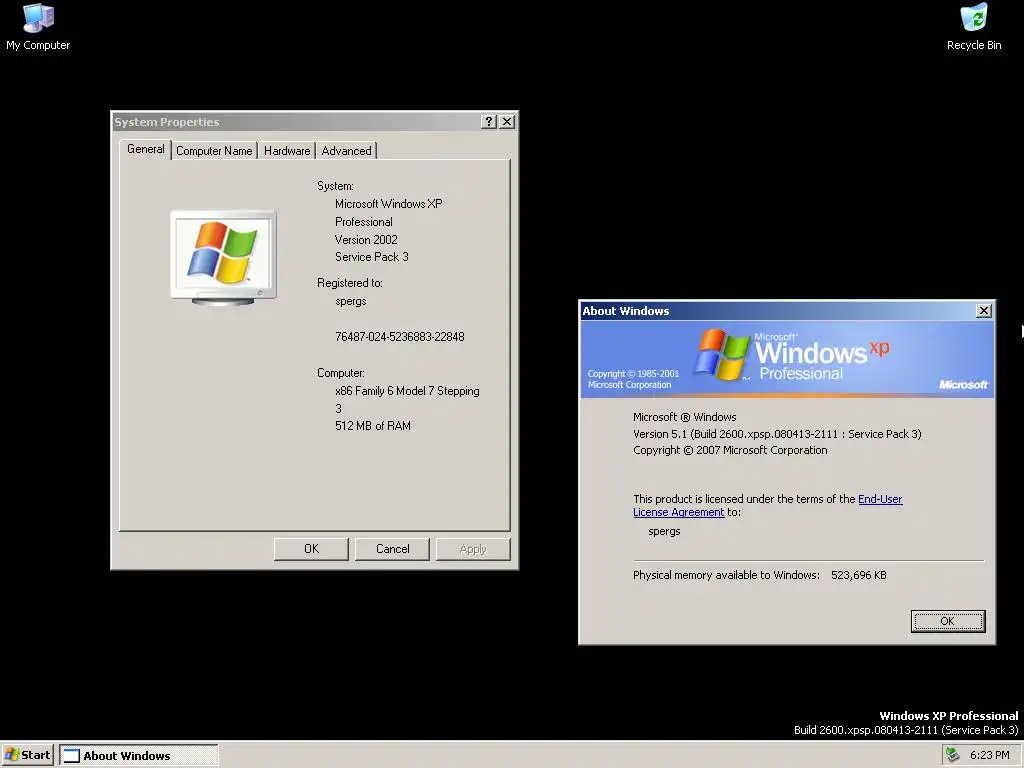Click 'Version 5.1 (Build 2600...' line in About Windows
Image resolution: width=1024 pixels, height=768 pixels.
click(x=777, y=434)
